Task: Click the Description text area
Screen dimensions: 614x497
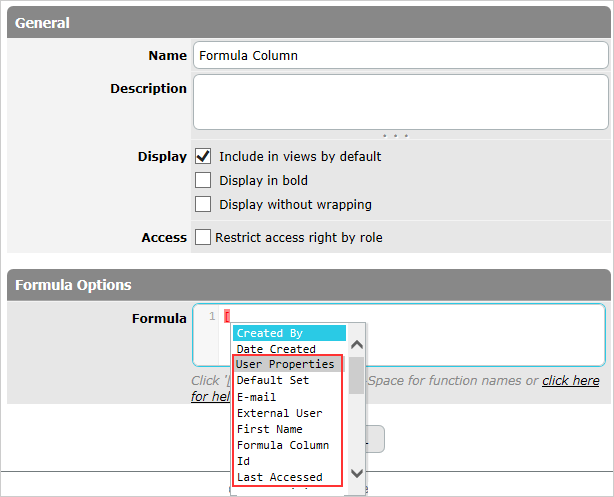Action: point(401,102)
